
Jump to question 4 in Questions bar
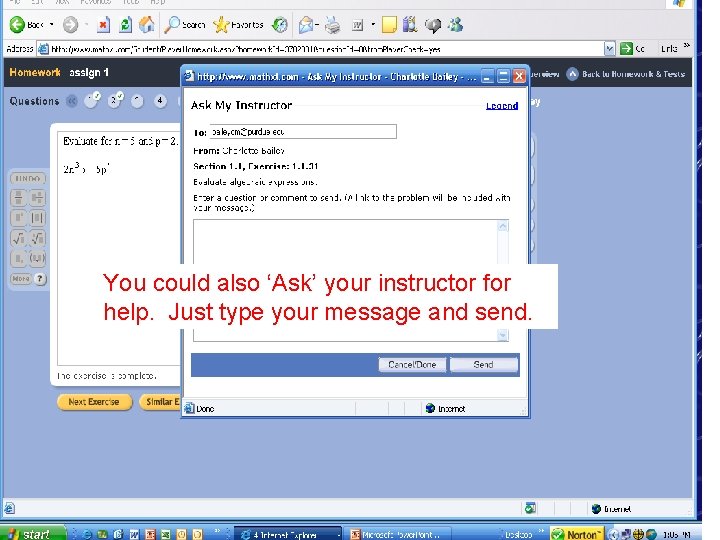click(x=160, y=101)
